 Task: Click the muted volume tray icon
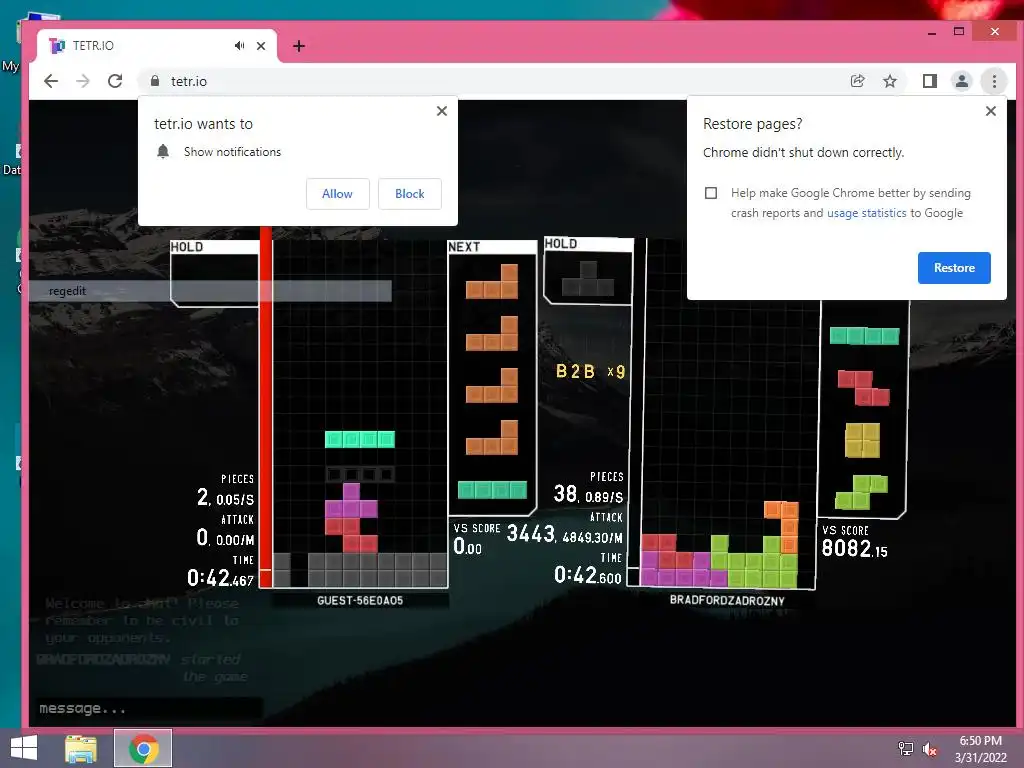930,748
